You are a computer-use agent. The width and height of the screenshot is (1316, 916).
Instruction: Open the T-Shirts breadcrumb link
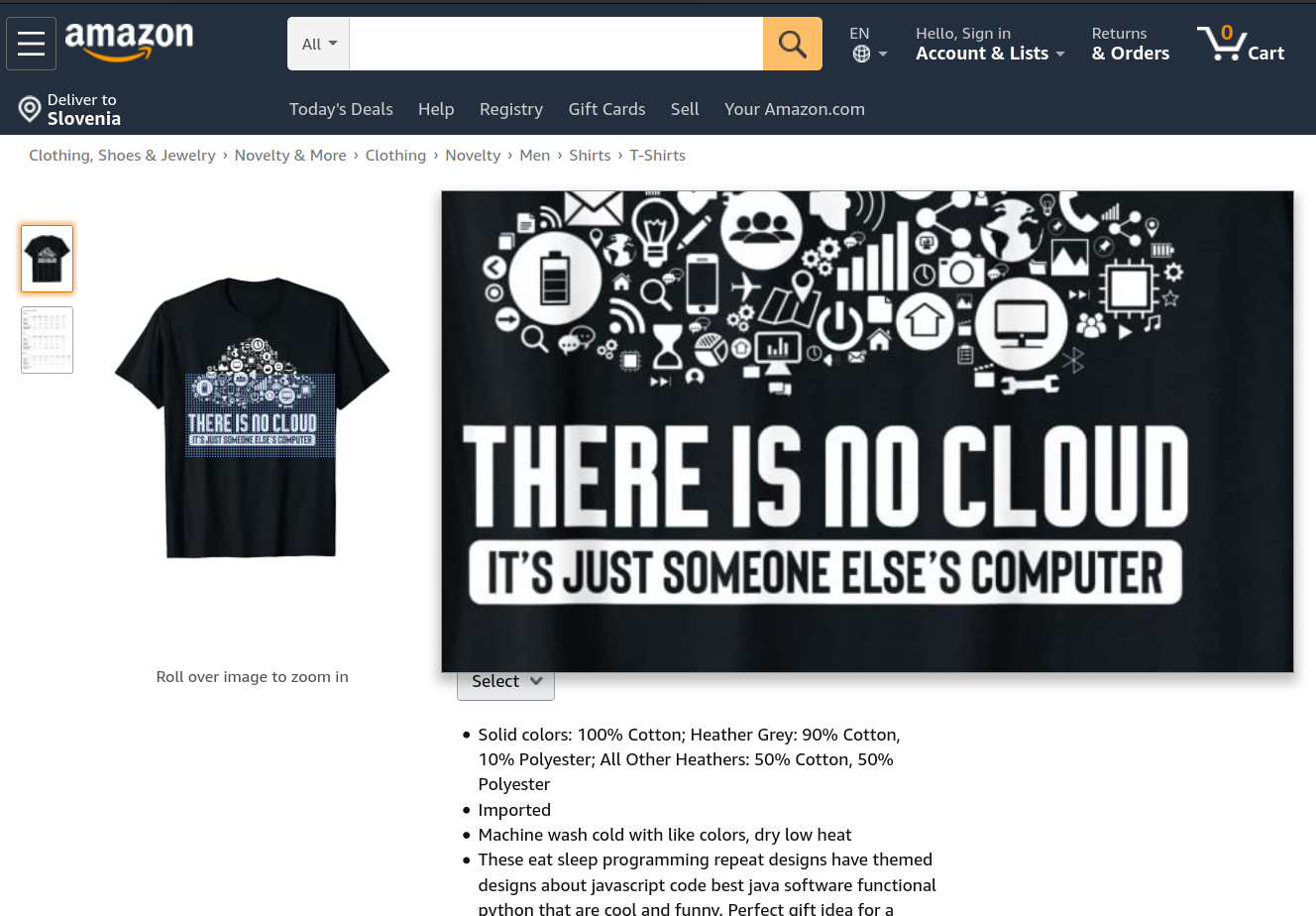[657, 156]
